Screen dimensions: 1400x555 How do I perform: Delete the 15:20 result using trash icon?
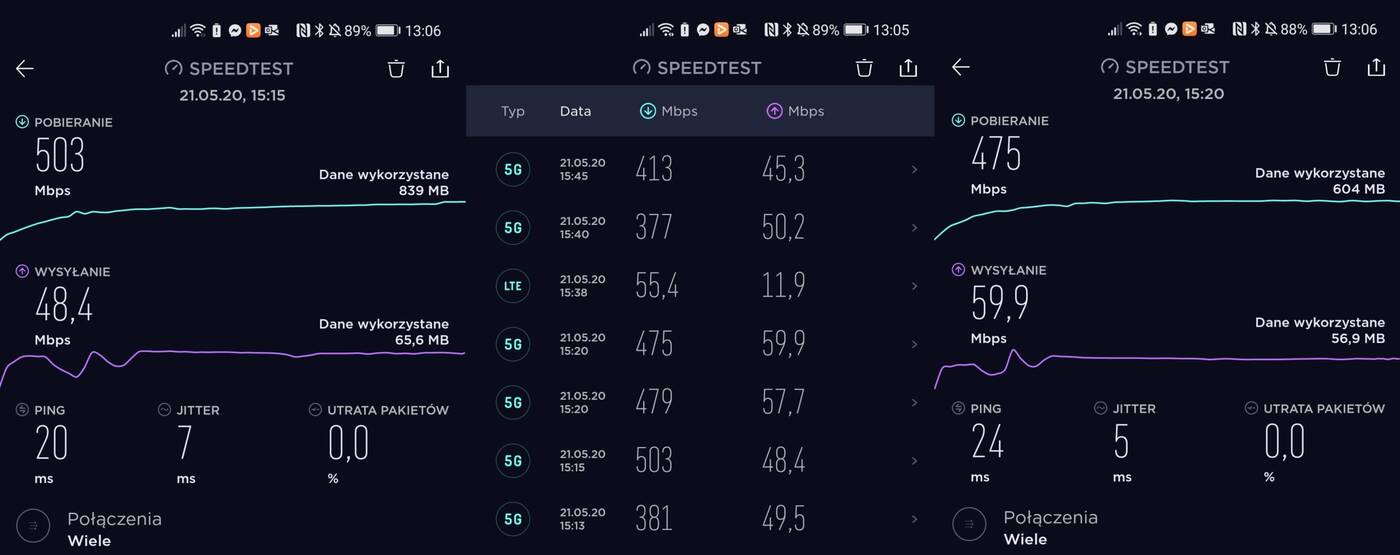tap(1332, 67)
